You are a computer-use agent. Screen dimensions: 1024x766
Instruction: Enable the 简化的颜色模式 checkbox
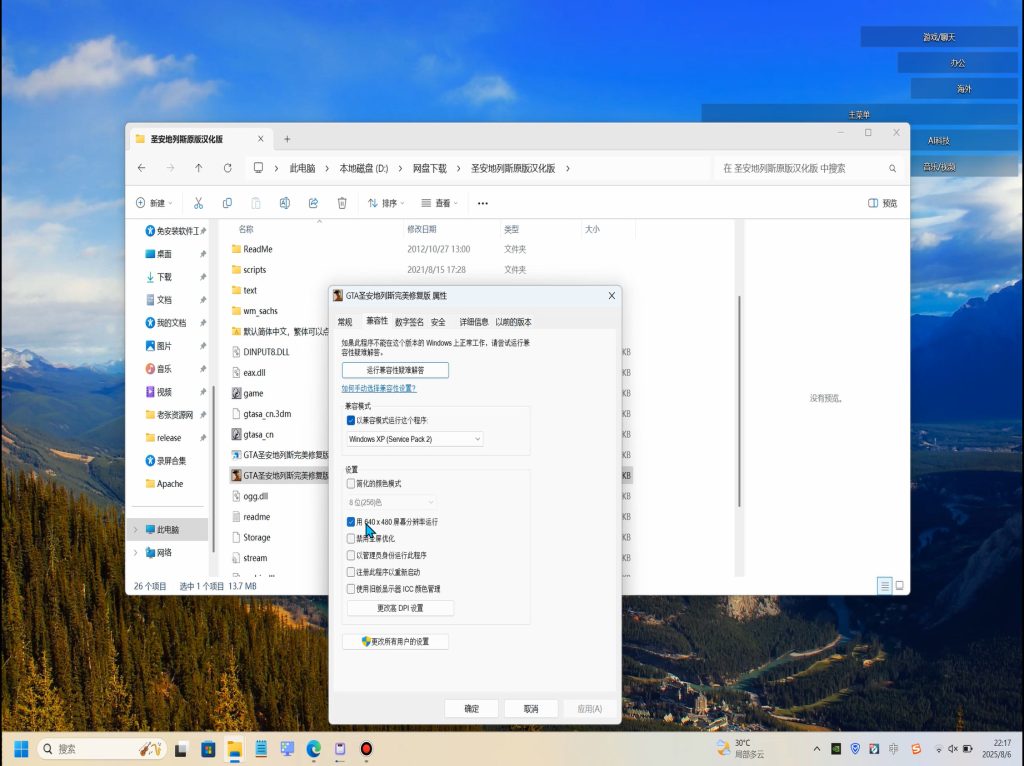coord(351,484)
